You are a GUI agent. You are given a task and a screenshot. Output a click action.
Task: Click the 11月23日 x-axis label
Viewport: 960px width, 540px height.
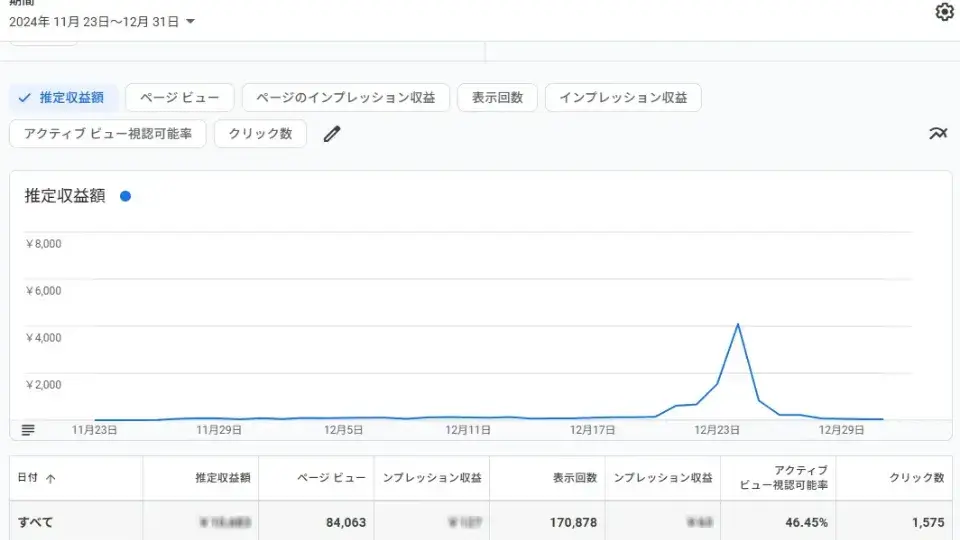point(94,430)
